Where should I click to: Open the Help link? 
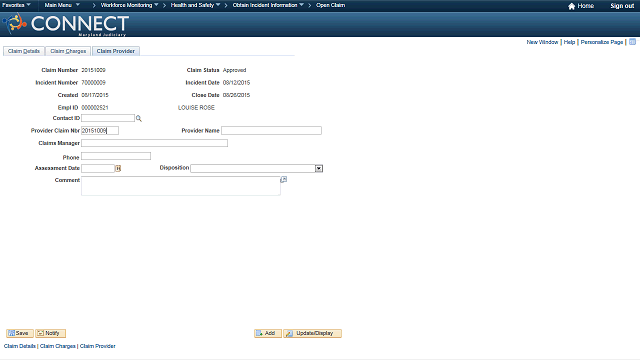click(569, 42)
